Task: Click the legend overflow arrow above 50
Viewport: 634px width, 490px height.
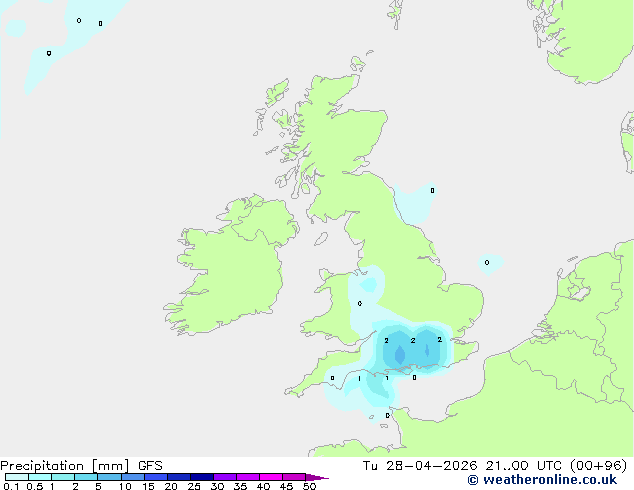Action: click(x=317, y=477)
